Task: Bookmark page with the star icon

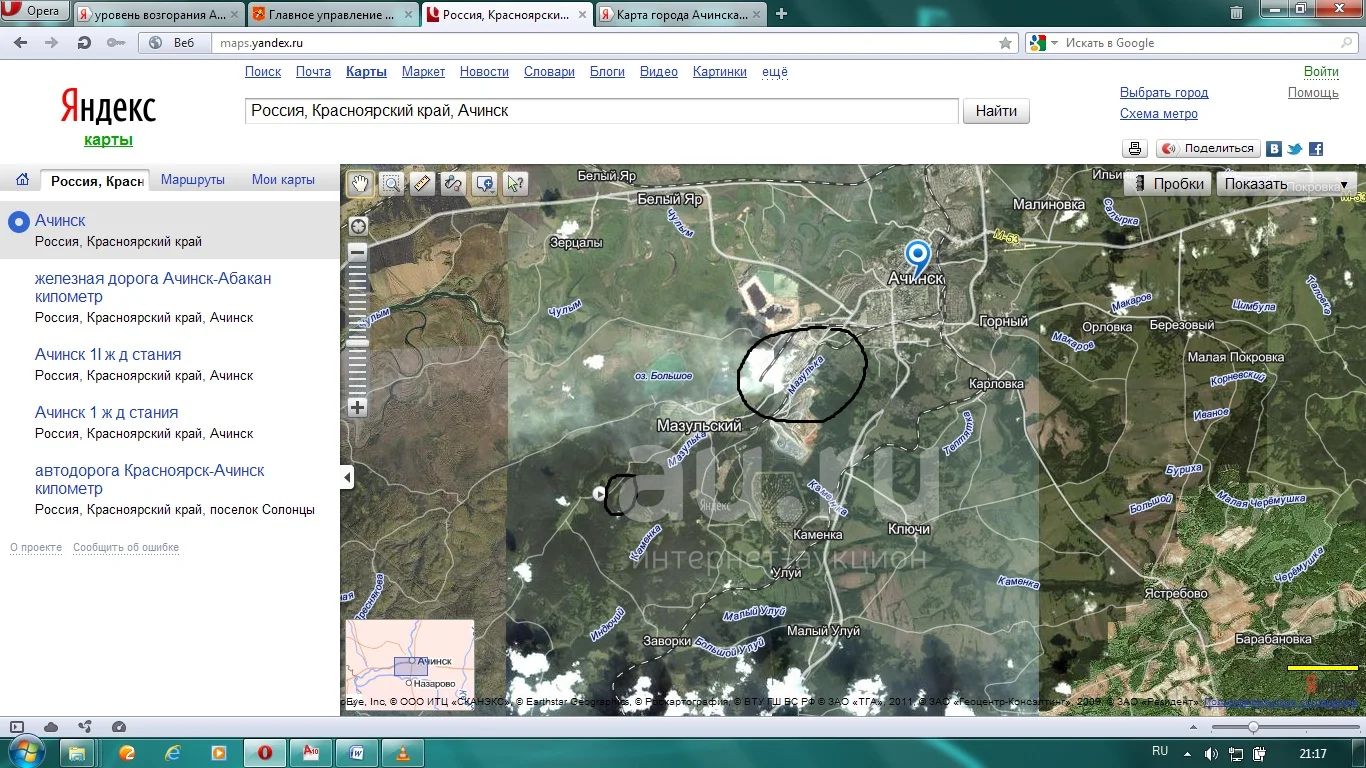Action: [x=1005, y=43]
